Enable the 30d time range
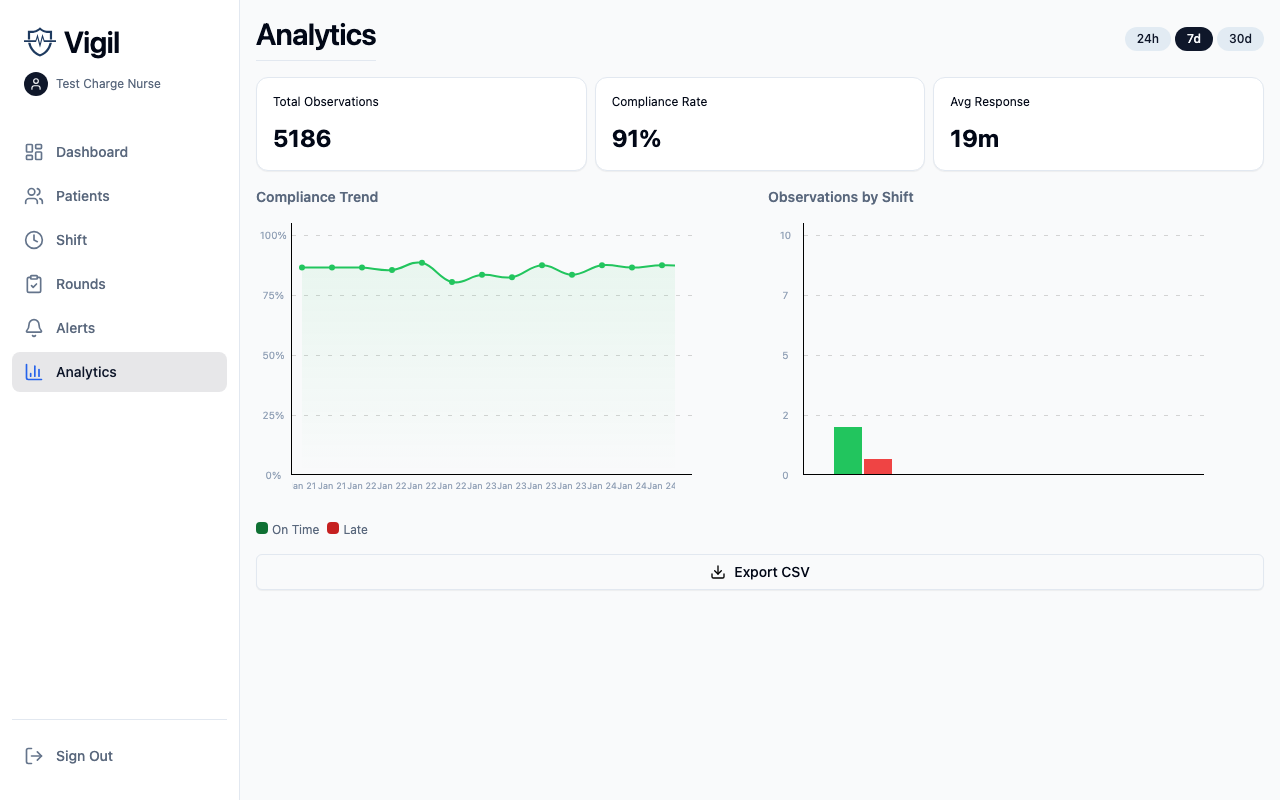The height and width of the screenshot is (800, 1280). 1240,38
